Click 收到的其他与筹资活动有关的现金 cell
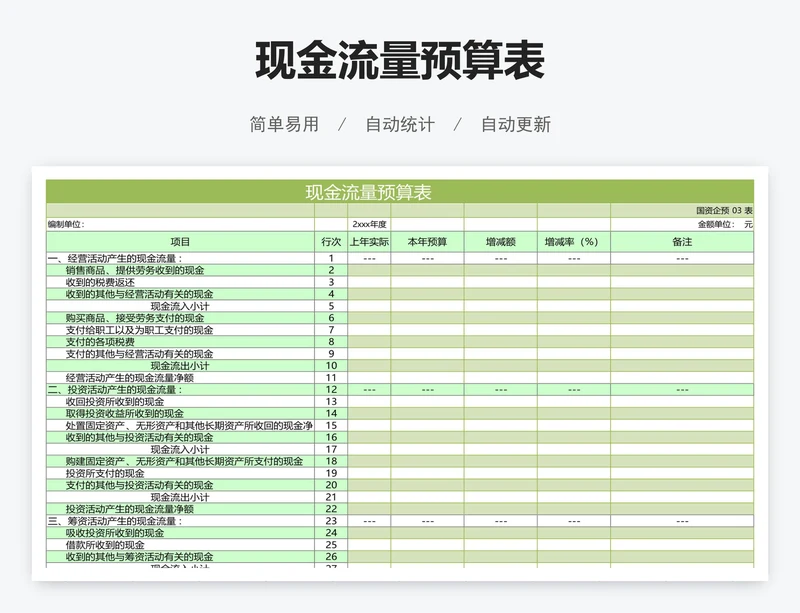800x613 pixels. 180,557
